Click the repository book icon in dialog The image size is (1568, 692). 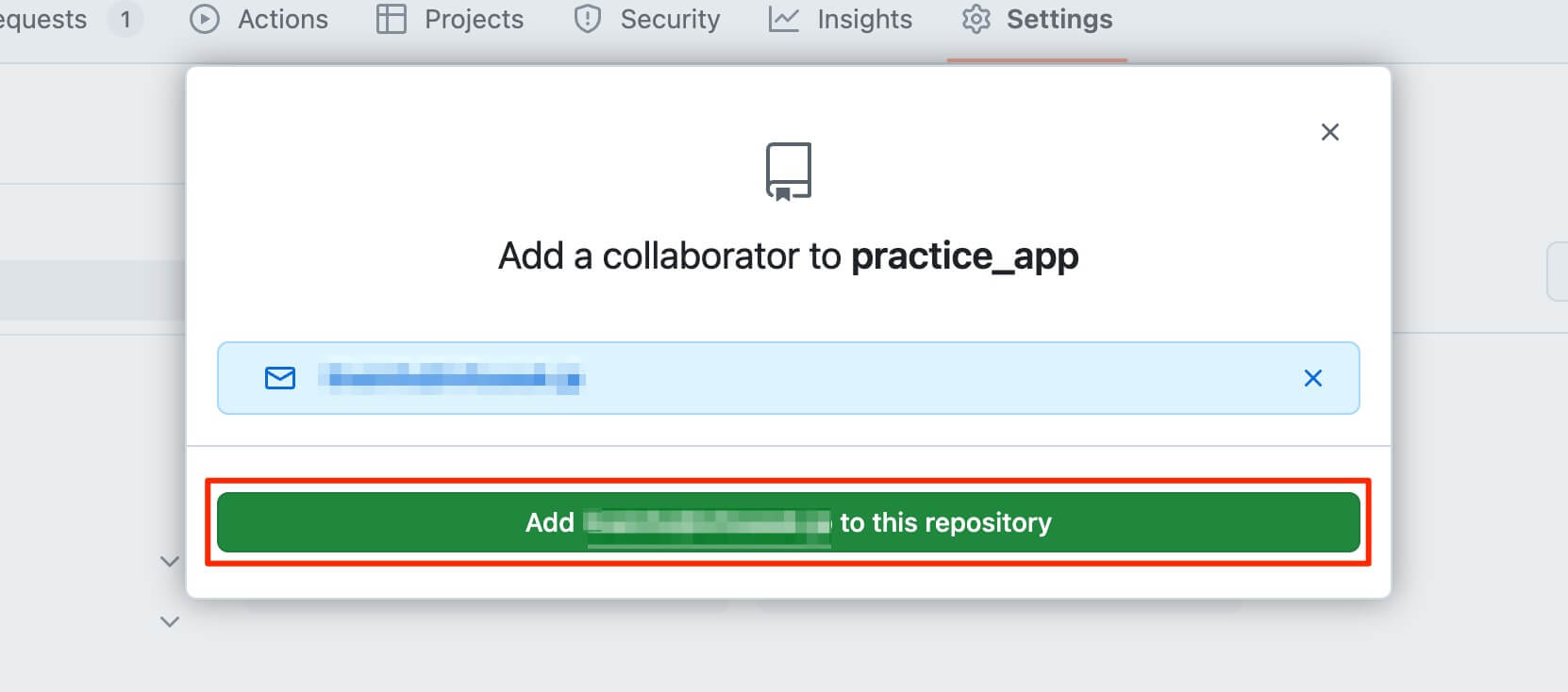[789, 171]
